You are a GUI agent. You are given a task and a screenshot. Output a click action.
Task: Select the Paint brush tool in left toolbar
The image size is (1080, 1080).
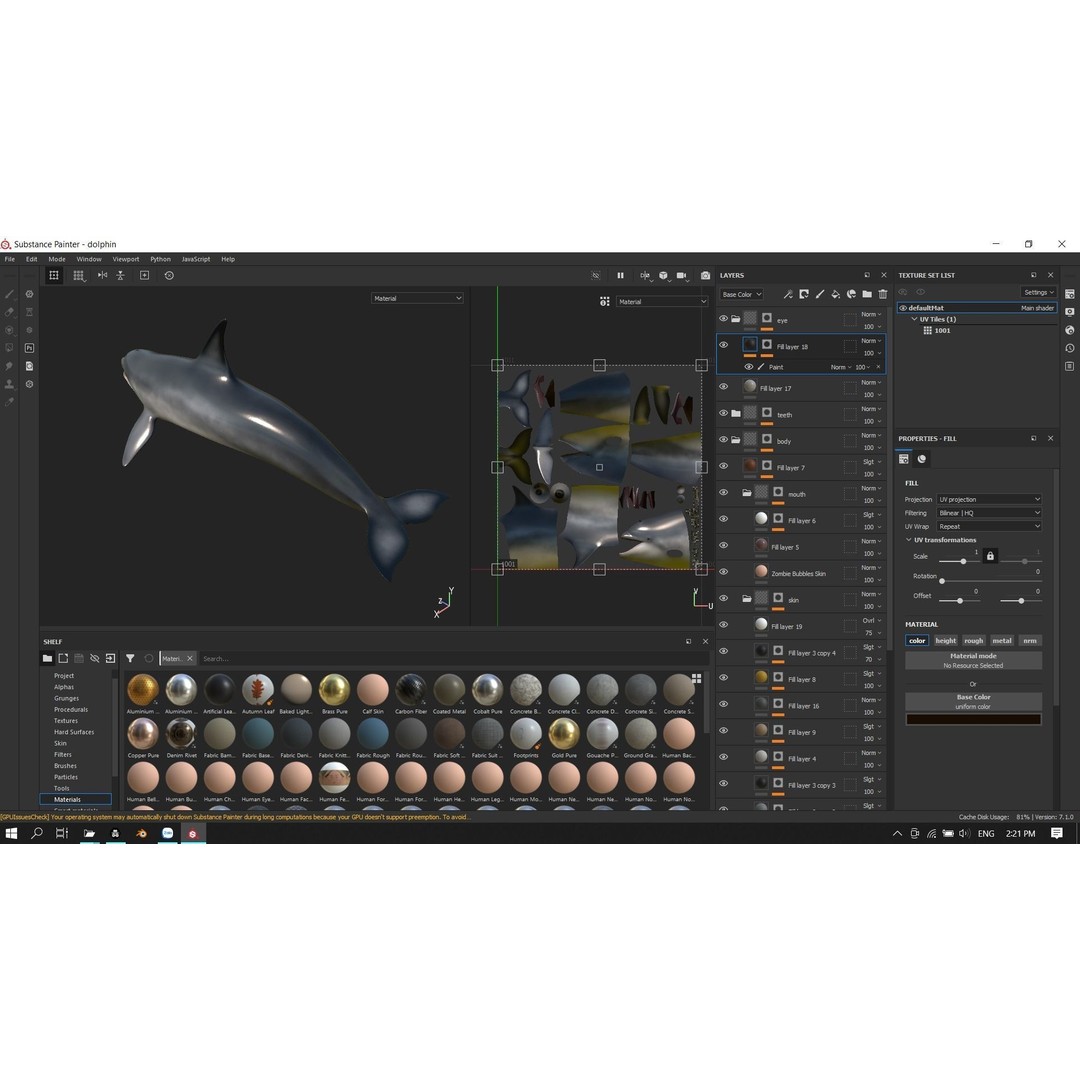(10, 294)
